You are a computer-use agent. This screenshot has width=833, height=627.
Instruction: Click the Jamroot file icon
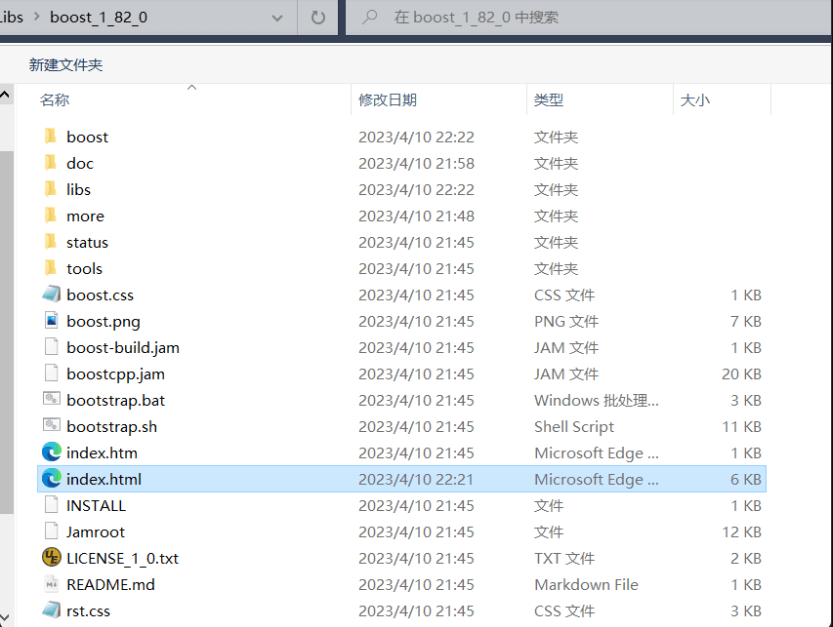(x=52, y=531)
